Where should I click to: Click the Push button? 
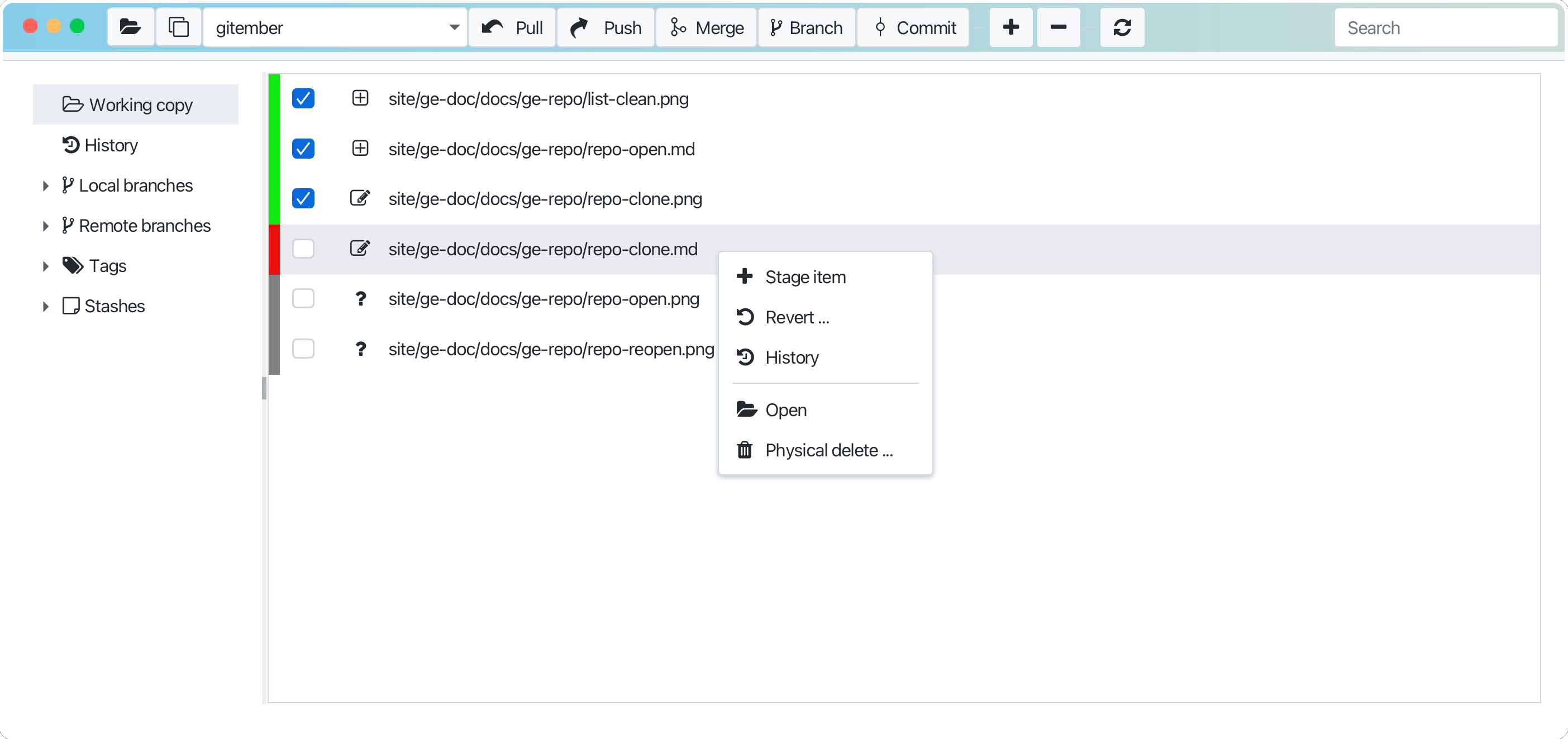(x=606, y=27)
